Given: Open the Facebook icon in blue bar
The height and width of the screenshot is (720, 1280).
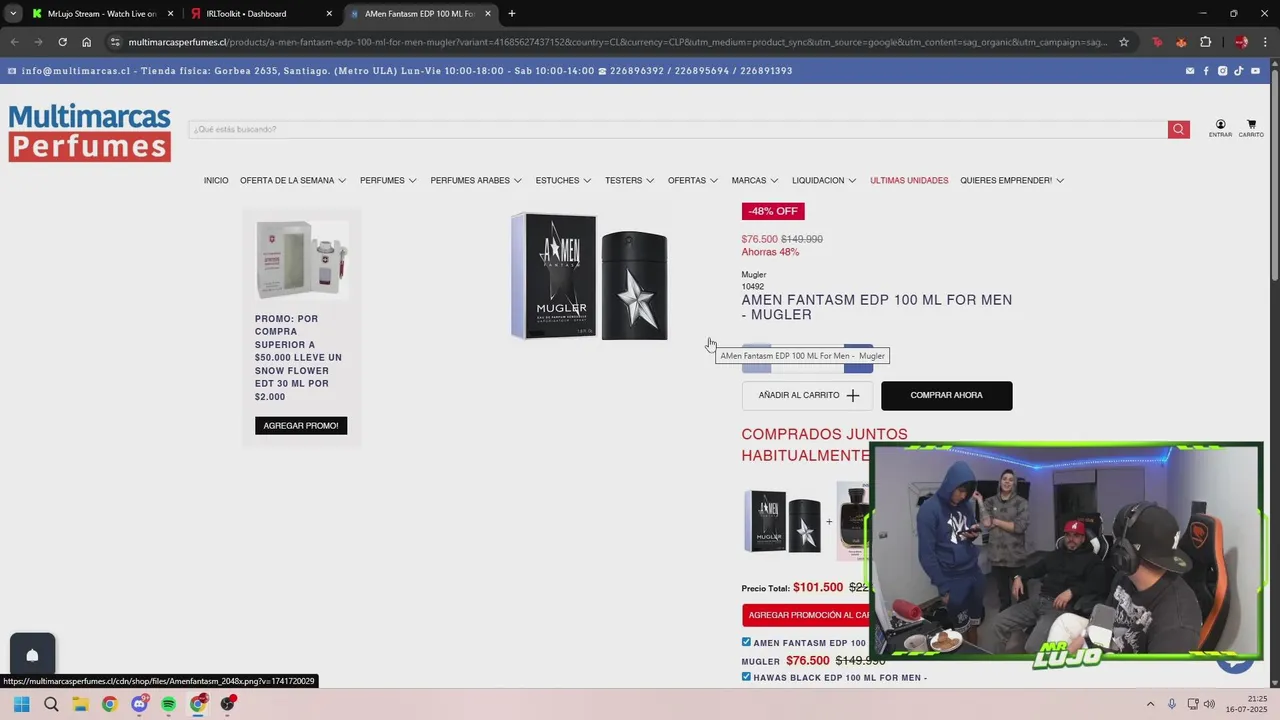Looking at the screenshot, I should coord(1206,71).
